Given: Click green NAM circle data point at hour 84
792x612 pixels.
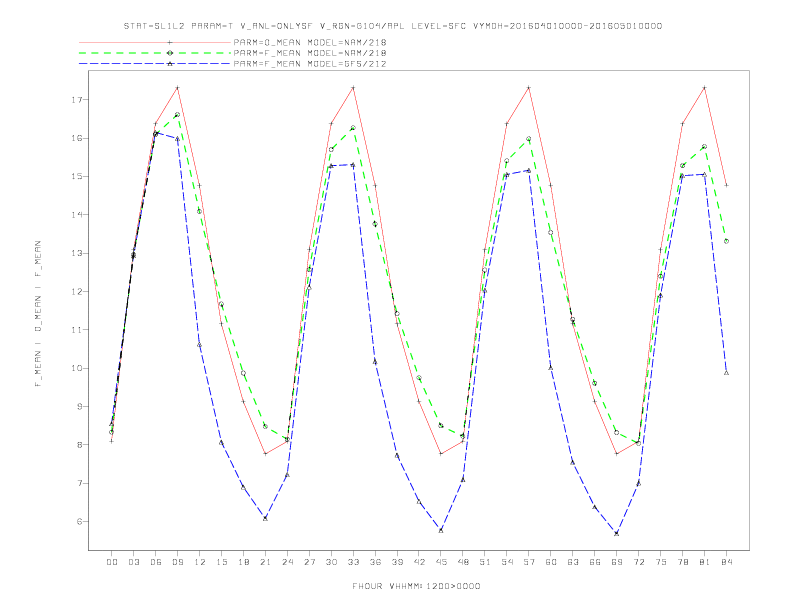Looking at the screenshot, I should [x=726, y=241].
